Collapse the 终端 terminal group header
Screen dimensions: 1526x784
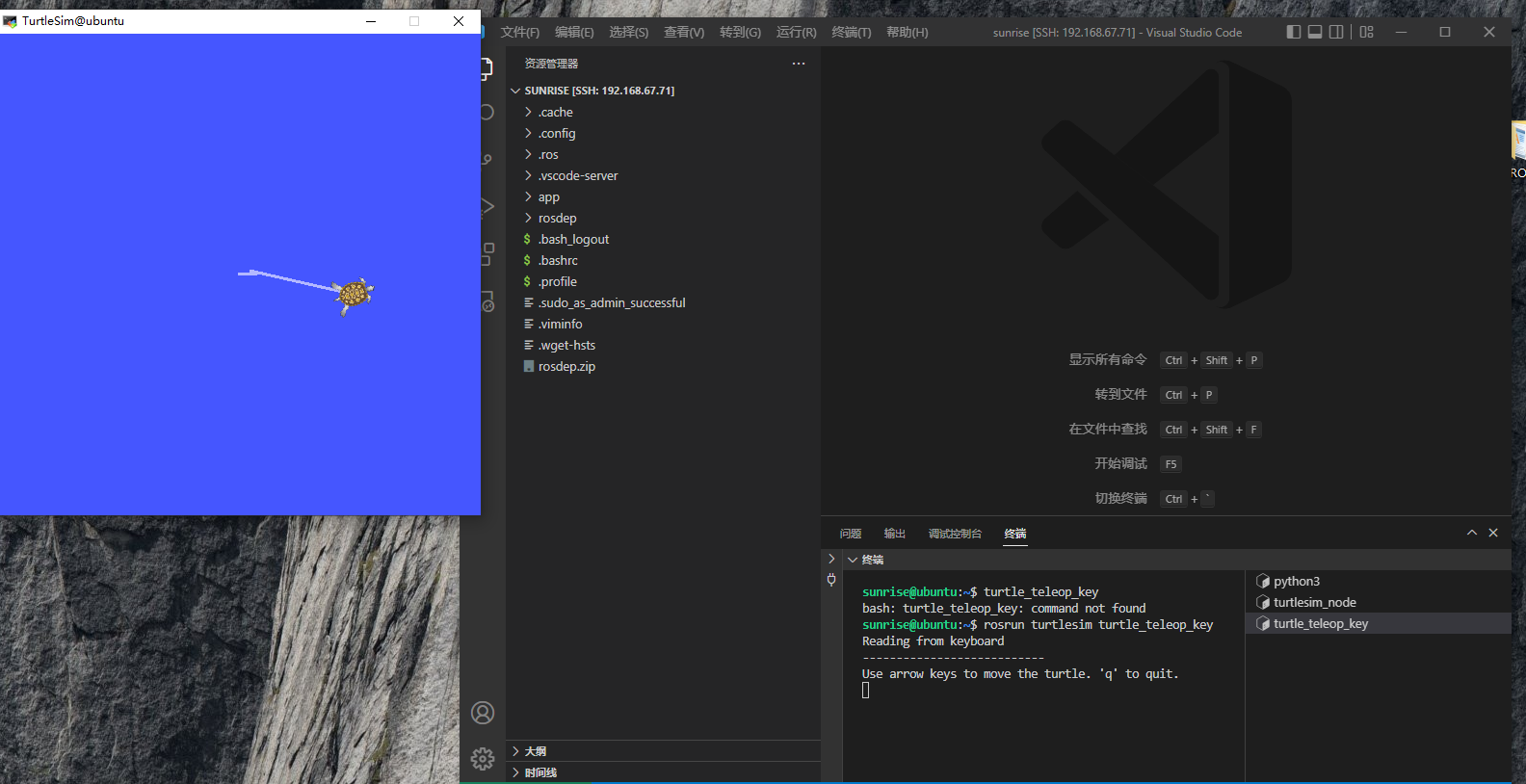[852, 560]
